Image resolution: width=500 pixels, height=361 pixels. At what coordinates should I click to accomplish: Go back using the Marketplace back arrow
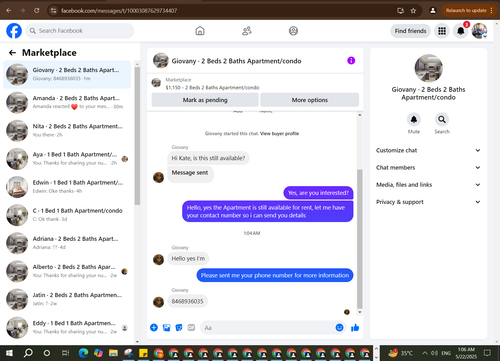point(12,53)
